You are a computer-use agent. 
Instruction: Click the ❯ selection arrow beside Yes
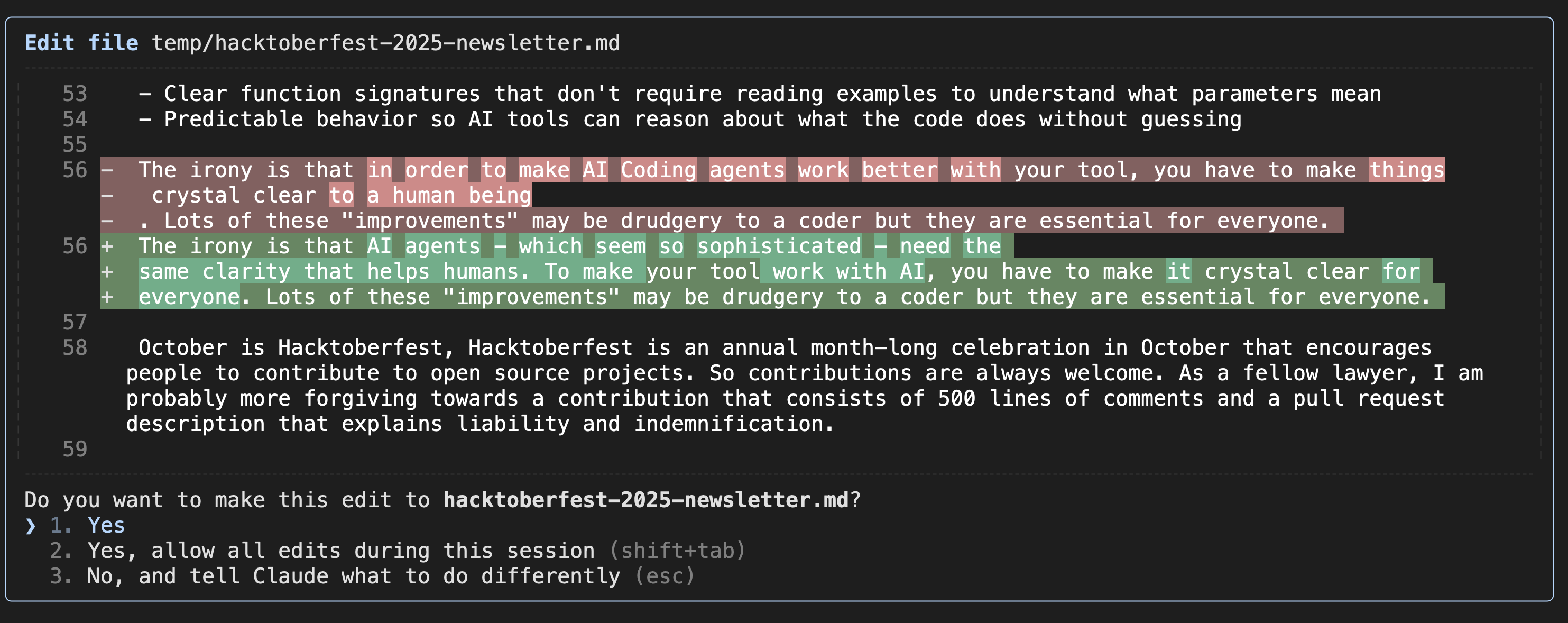pyautogui.click(x=31, y=526)
